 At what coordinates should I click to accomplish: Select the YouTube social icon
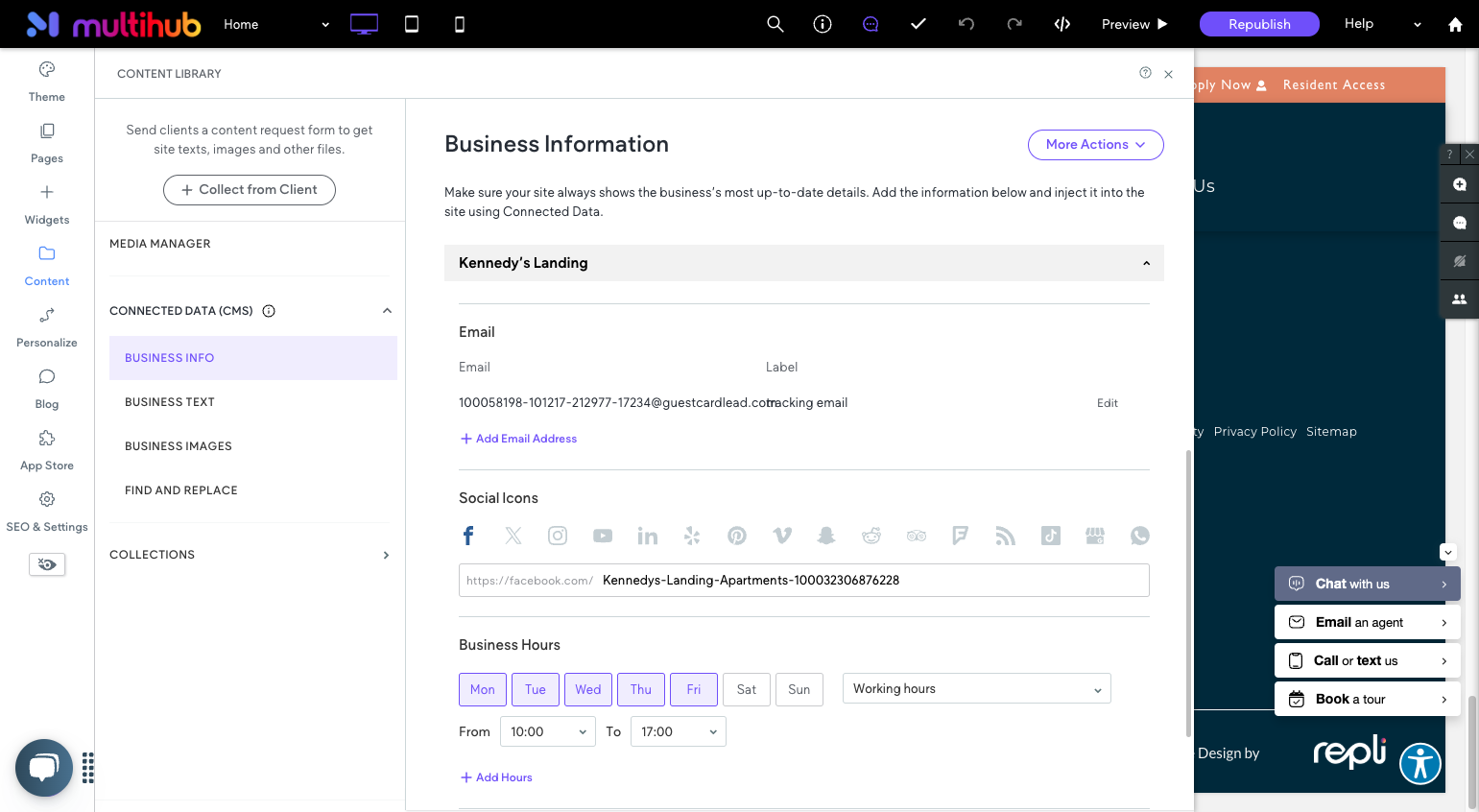[x=603, y=536]
